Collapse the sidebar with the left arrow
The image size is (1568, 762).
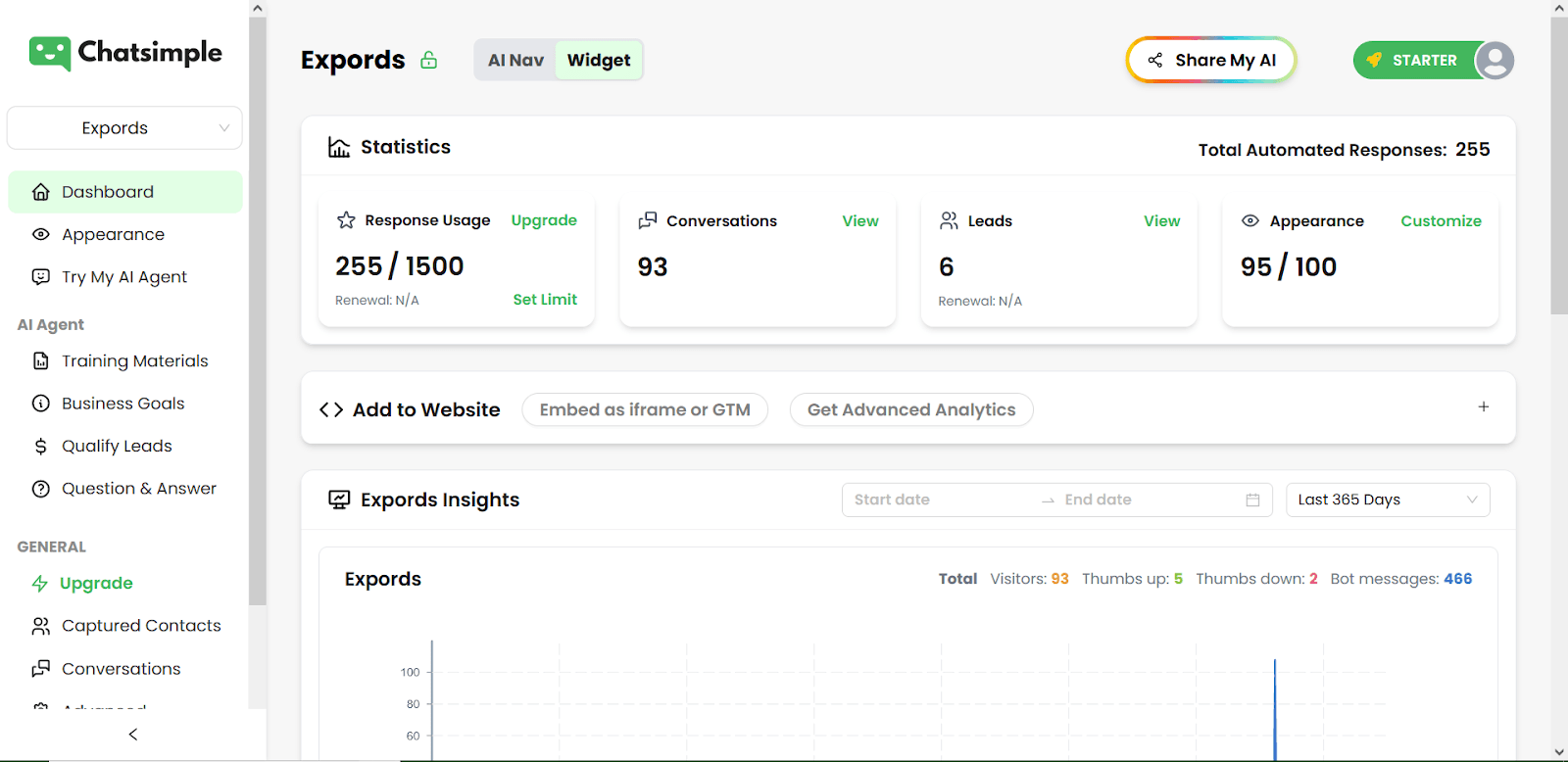coord(133,735)
